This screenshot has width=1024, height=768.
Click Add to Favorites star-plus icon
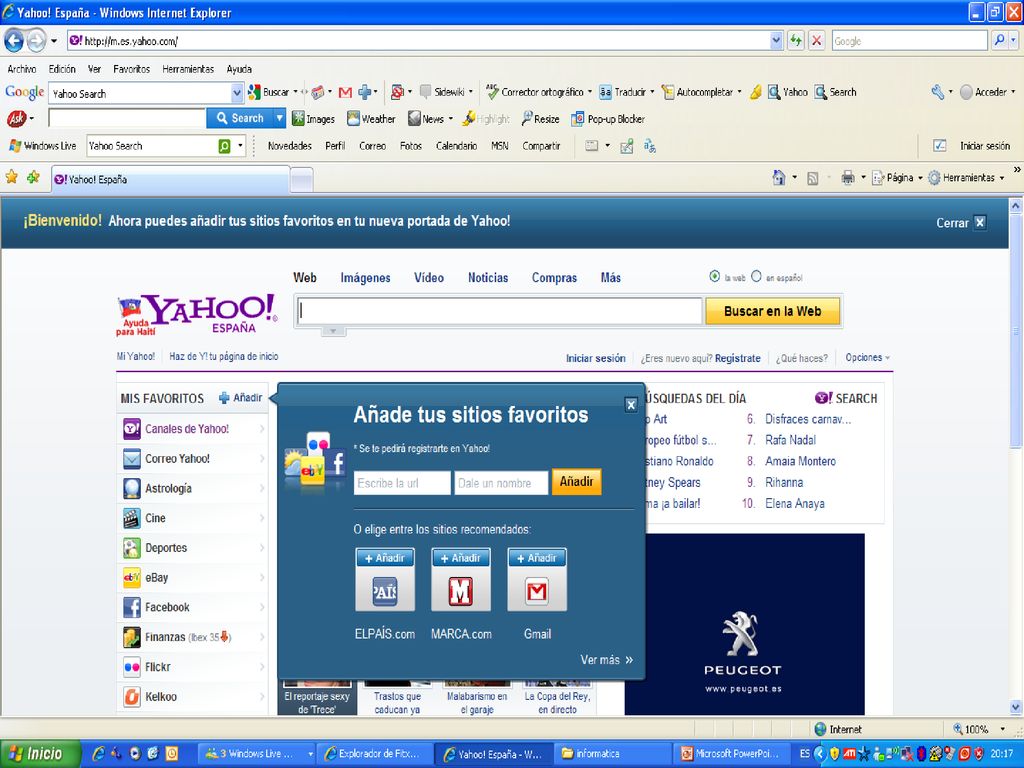33,177
